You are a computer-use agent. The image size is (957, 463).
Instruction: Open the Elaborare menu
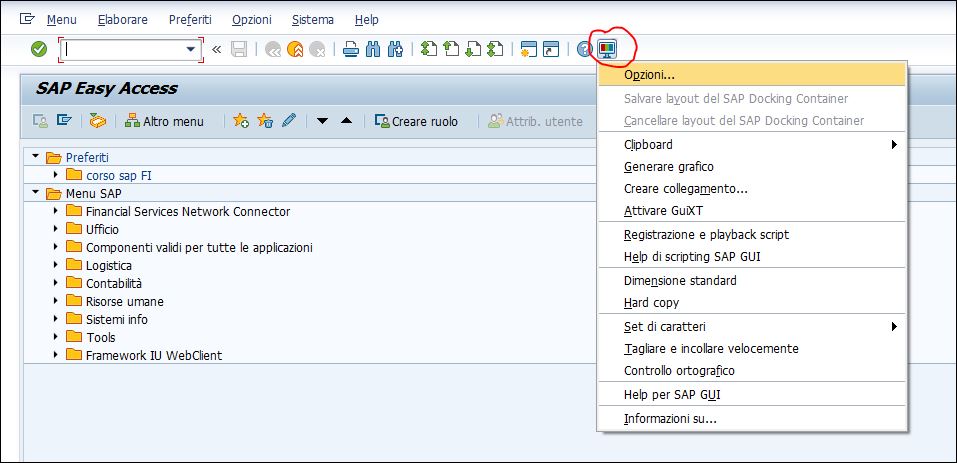[x=123, y=20]
